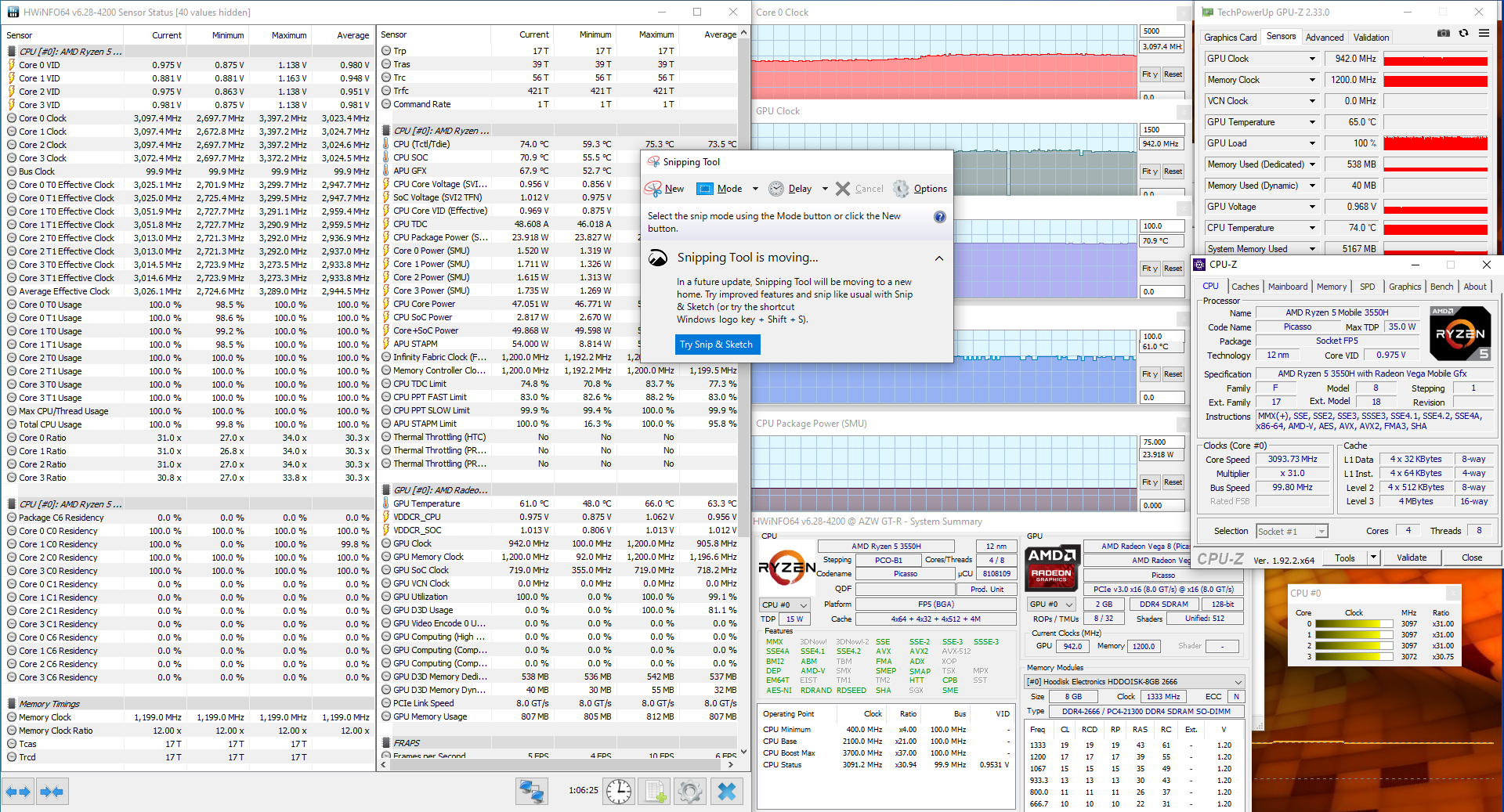Click Fit y on CPU Package Power graph
Screen dimensions: 1504x812
[x=1149, y=482]
